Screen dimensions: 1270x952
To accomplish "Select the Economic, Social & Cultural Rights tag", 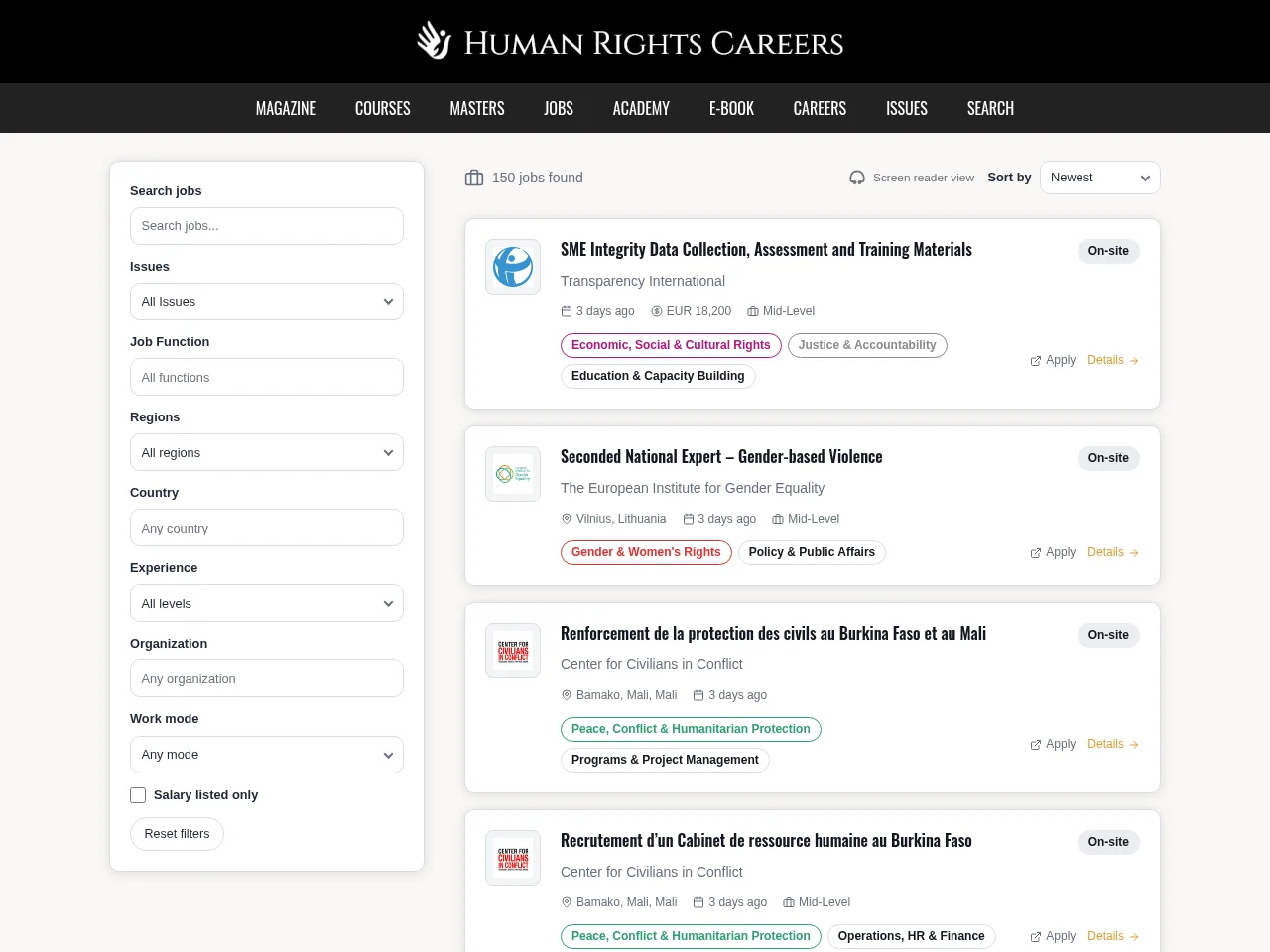I will point(671,345).
